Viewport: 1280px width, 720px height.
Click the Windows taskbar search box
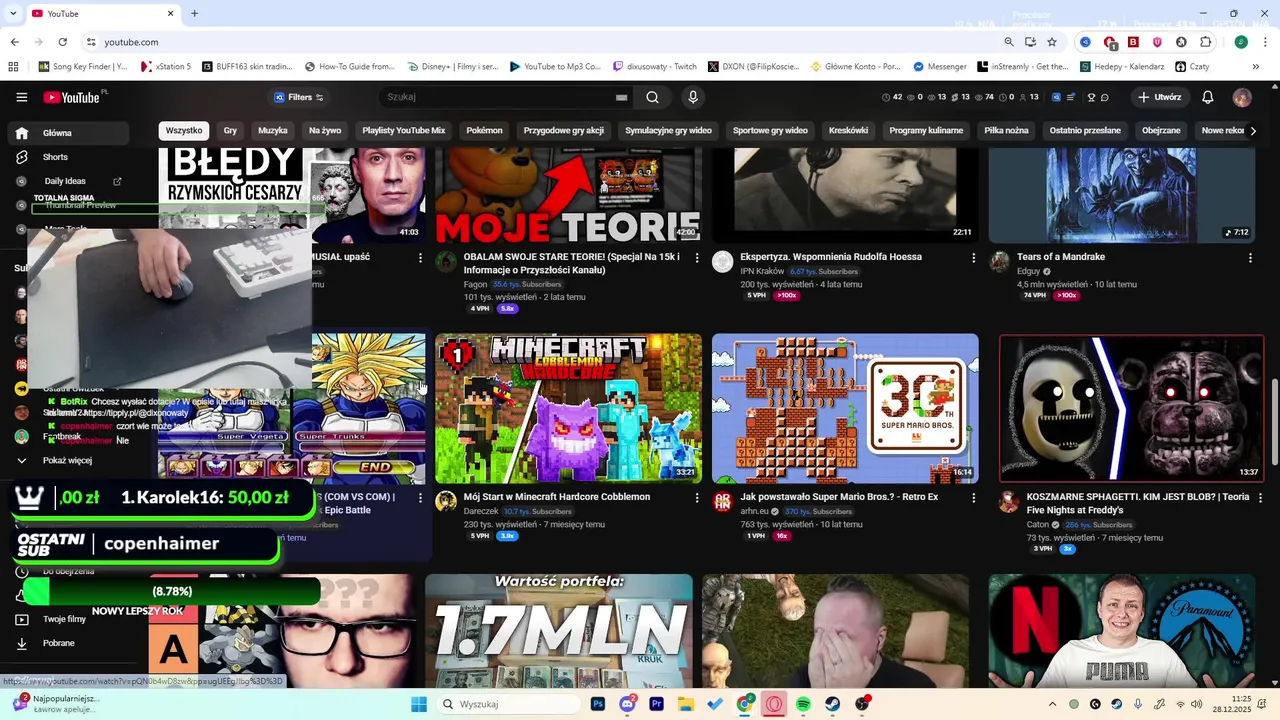coord(509,704)
